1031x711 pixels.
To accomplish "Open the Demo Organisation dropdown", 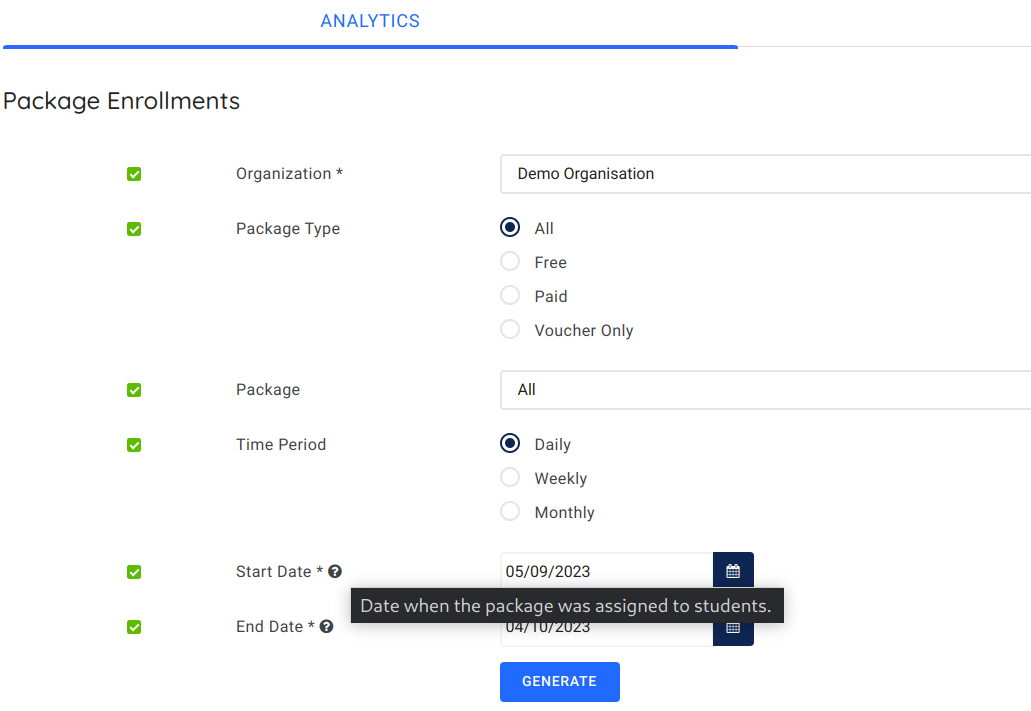I will point(760,173).
